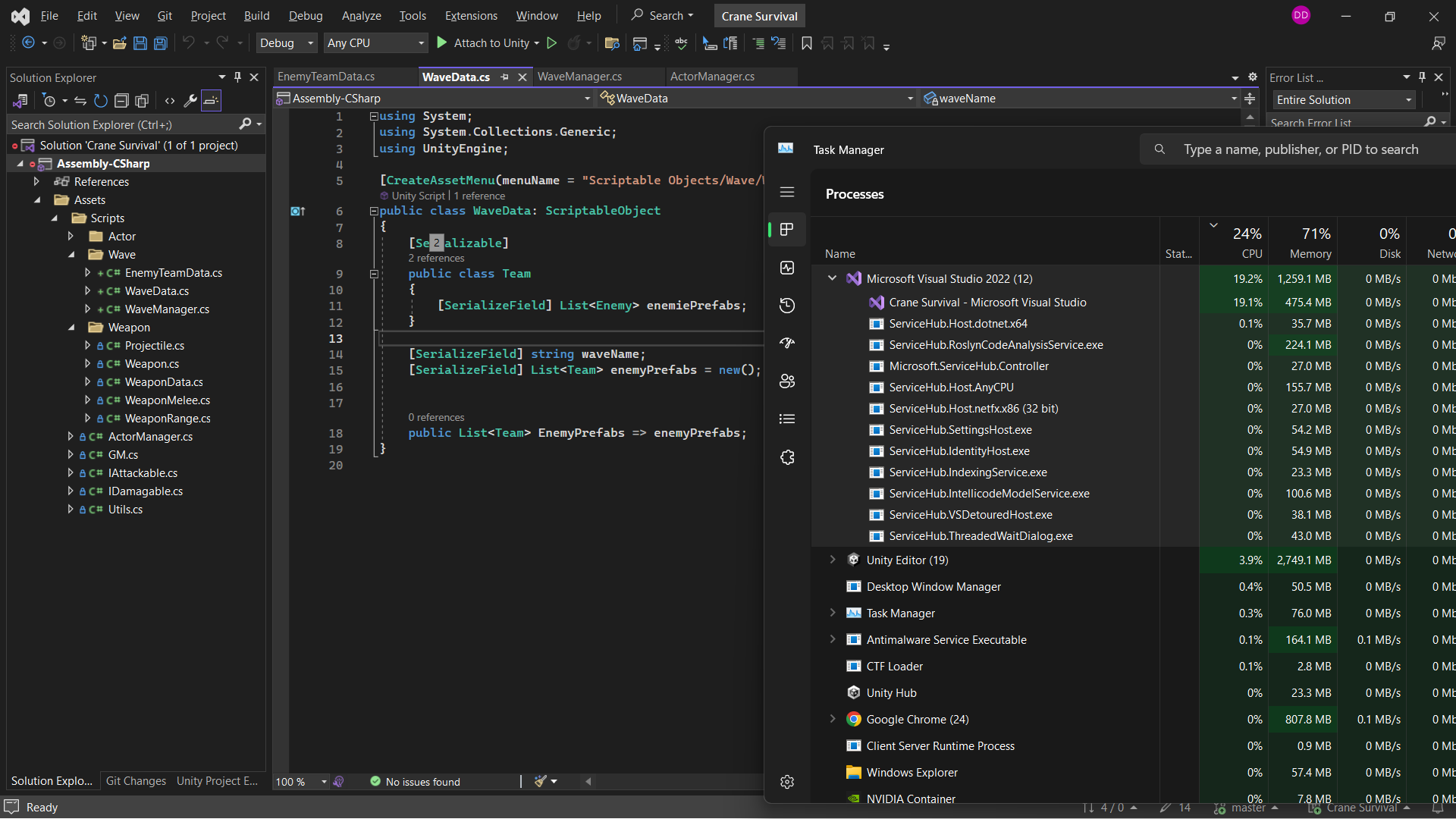
Task: Expand Google Chrome (24) process group
Action: 833,719
